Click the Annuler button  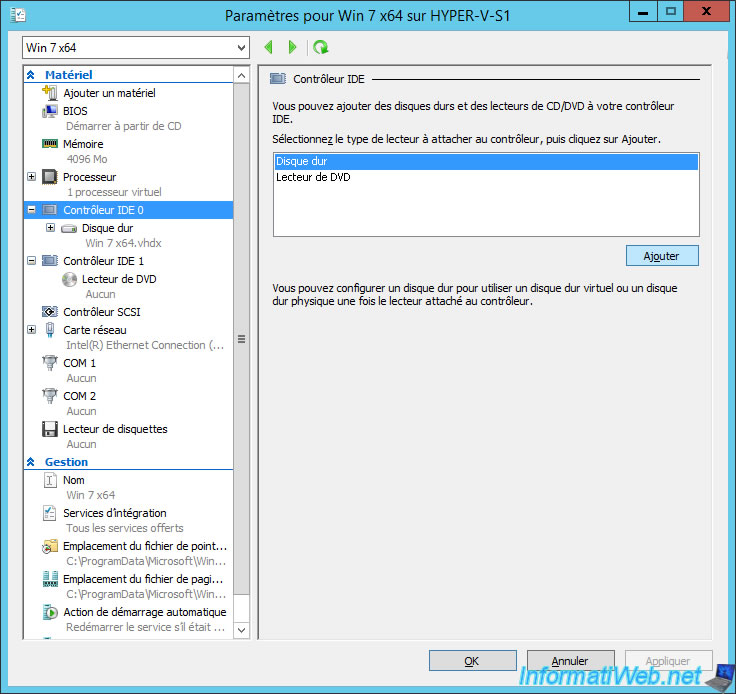tap(570, 661)
